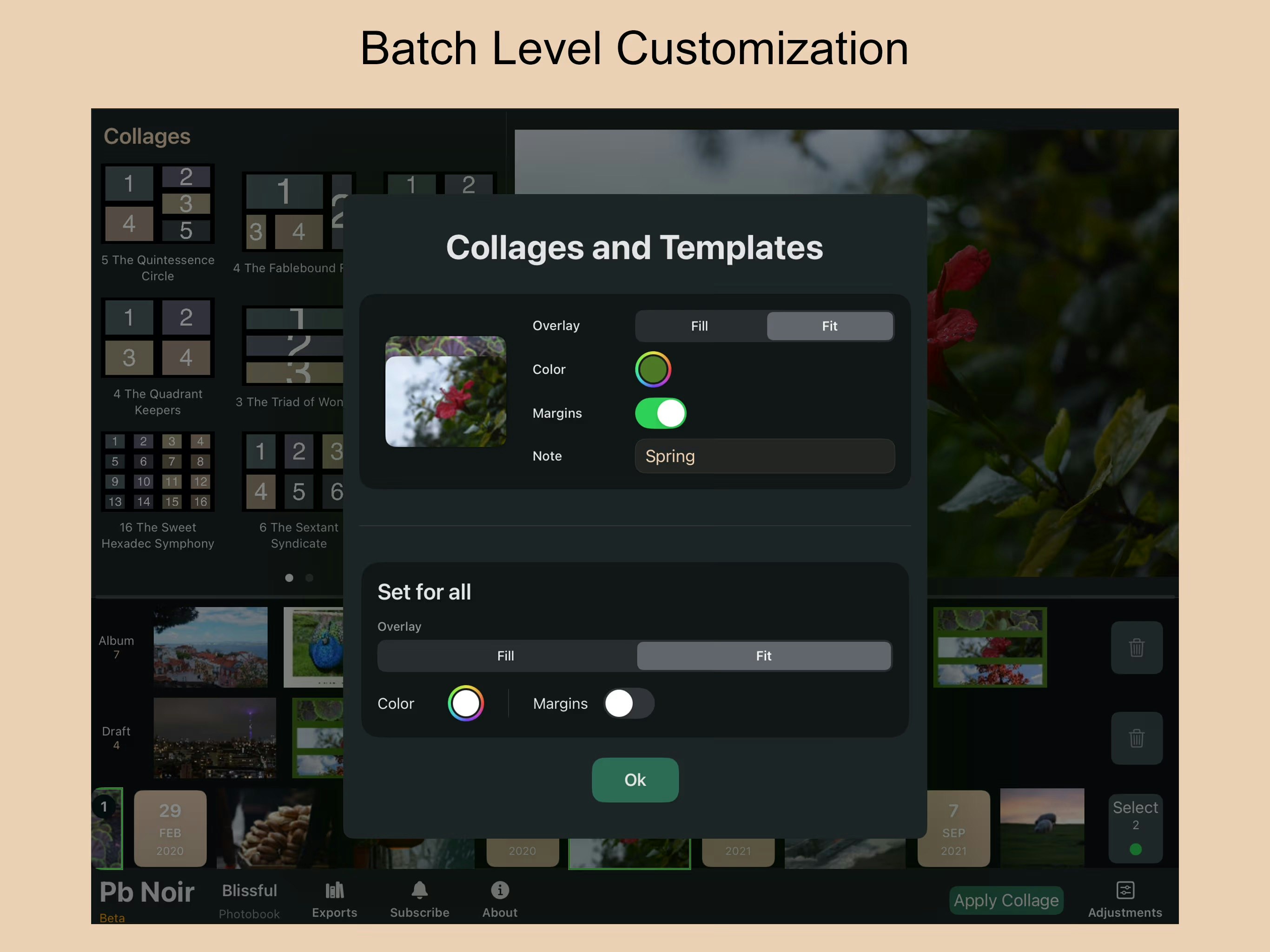
Task: Click the Select 2 panel on the right
Action: [x=1135, y=827]
